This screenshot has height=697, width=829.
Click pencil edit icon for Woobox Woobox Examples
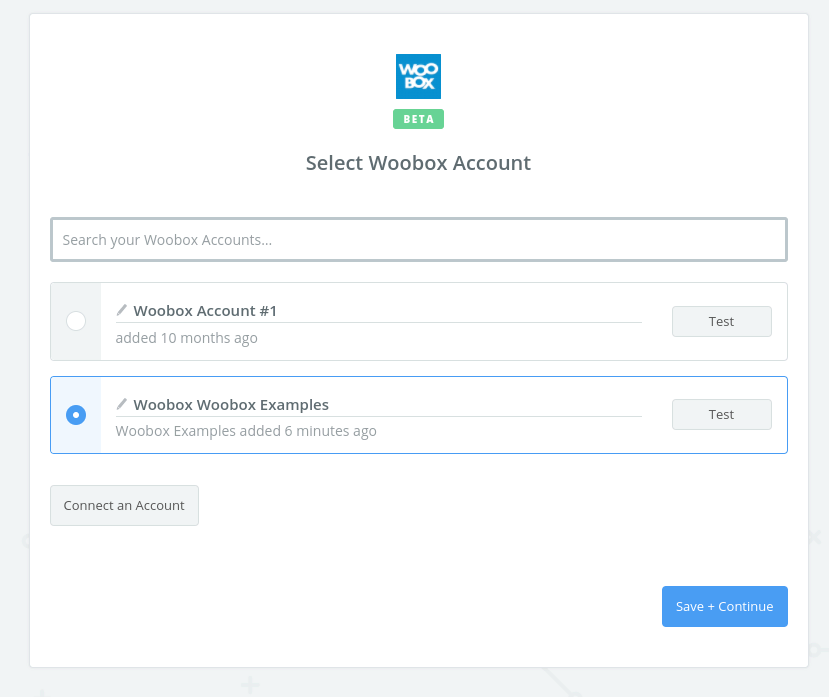[122, 404]
